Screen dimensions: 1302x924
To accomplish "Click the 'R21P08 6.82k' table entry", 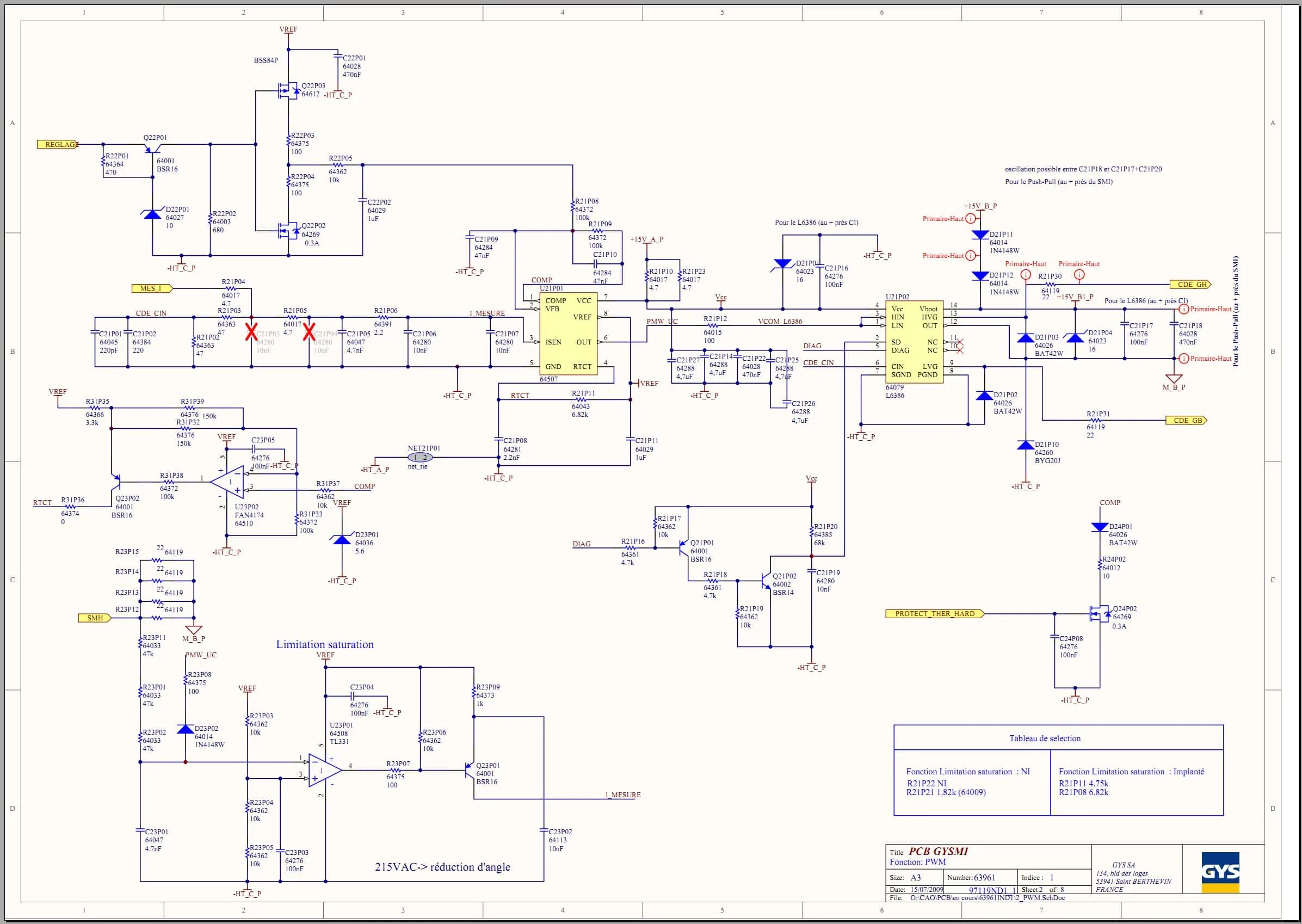I will 1083,792.
